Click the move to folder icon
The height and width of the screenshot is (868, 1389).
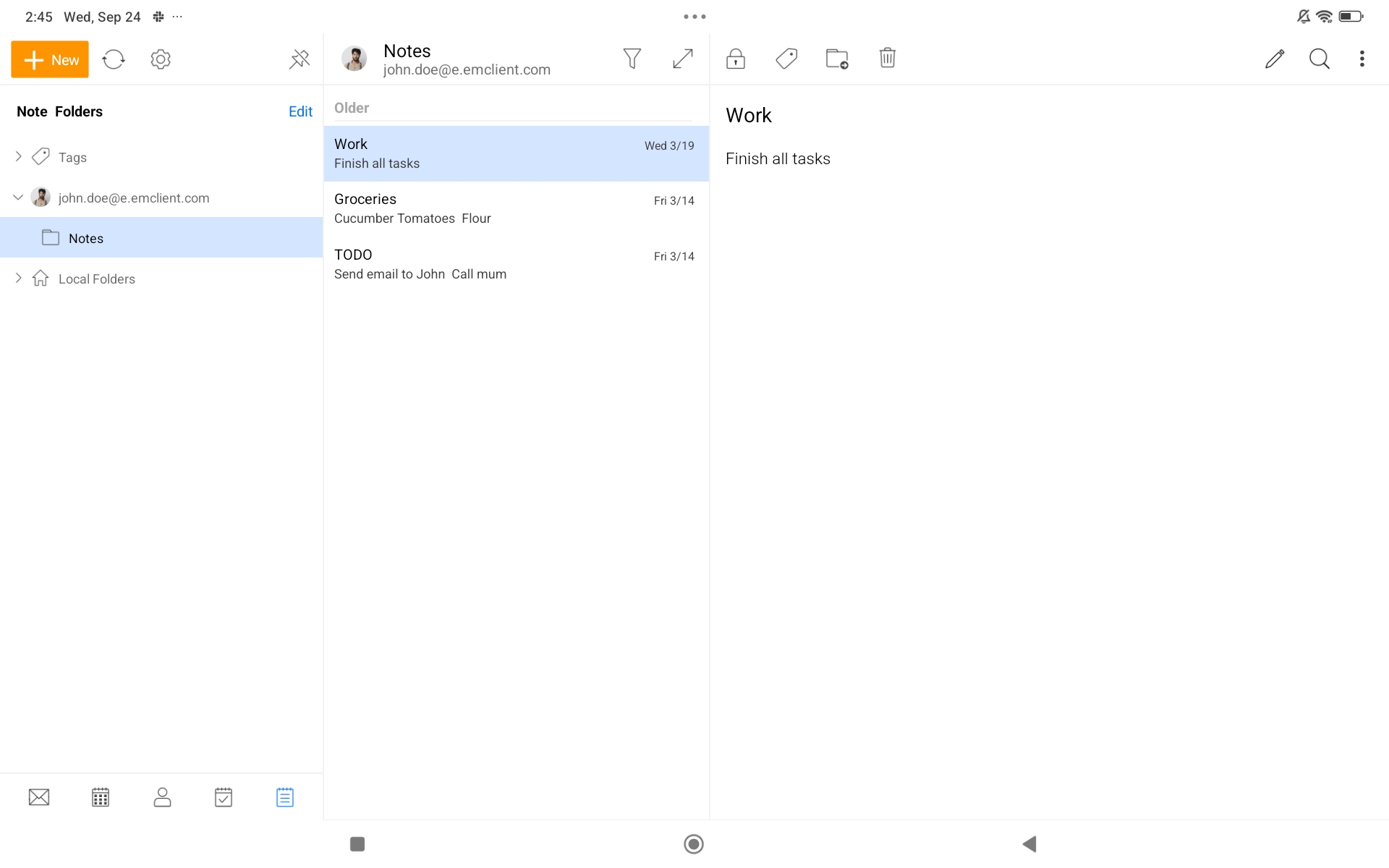837,59
